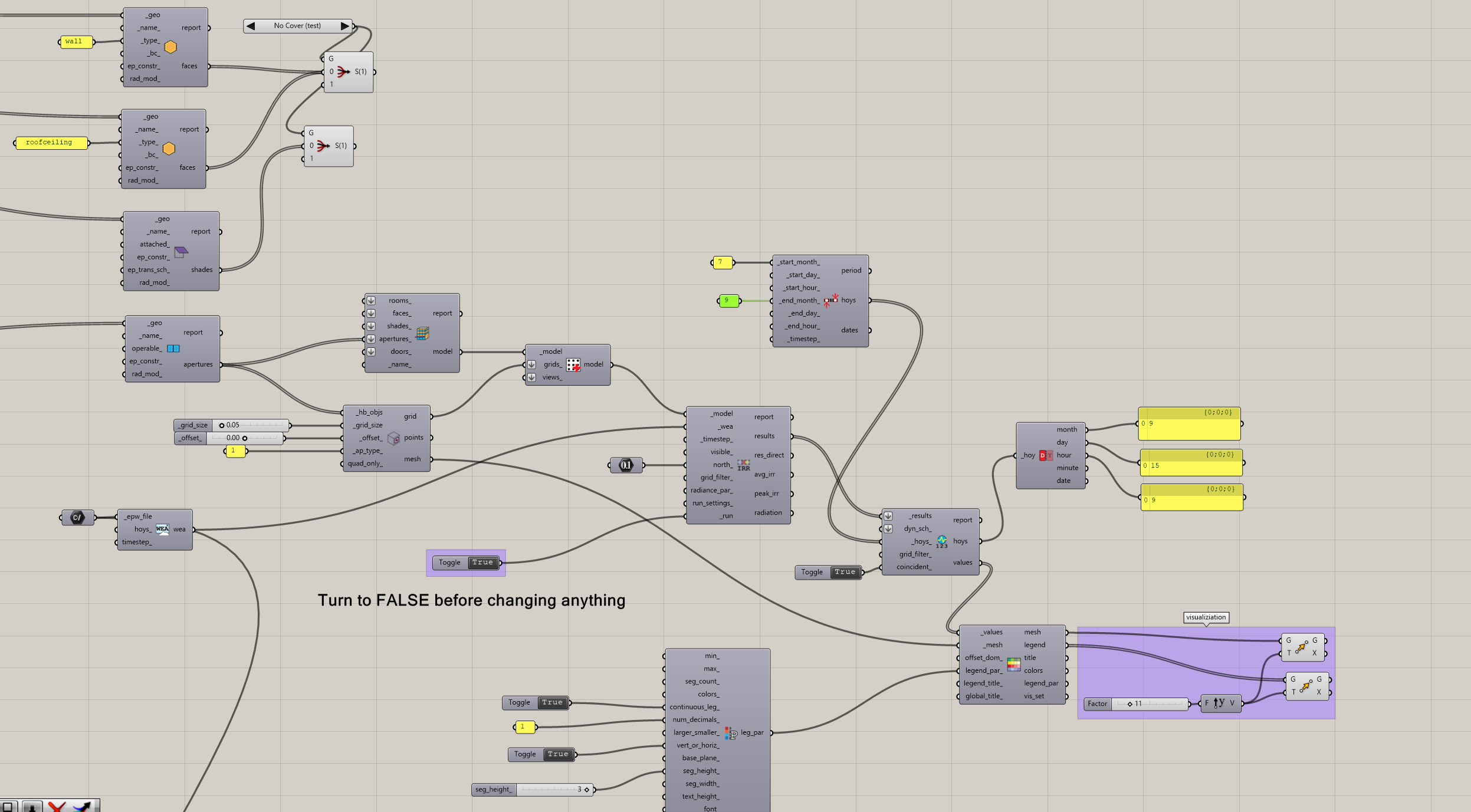Click the dotted grid icon on the grids_ component
Viewport: 1471px width, 812px height.
point(573,365)
